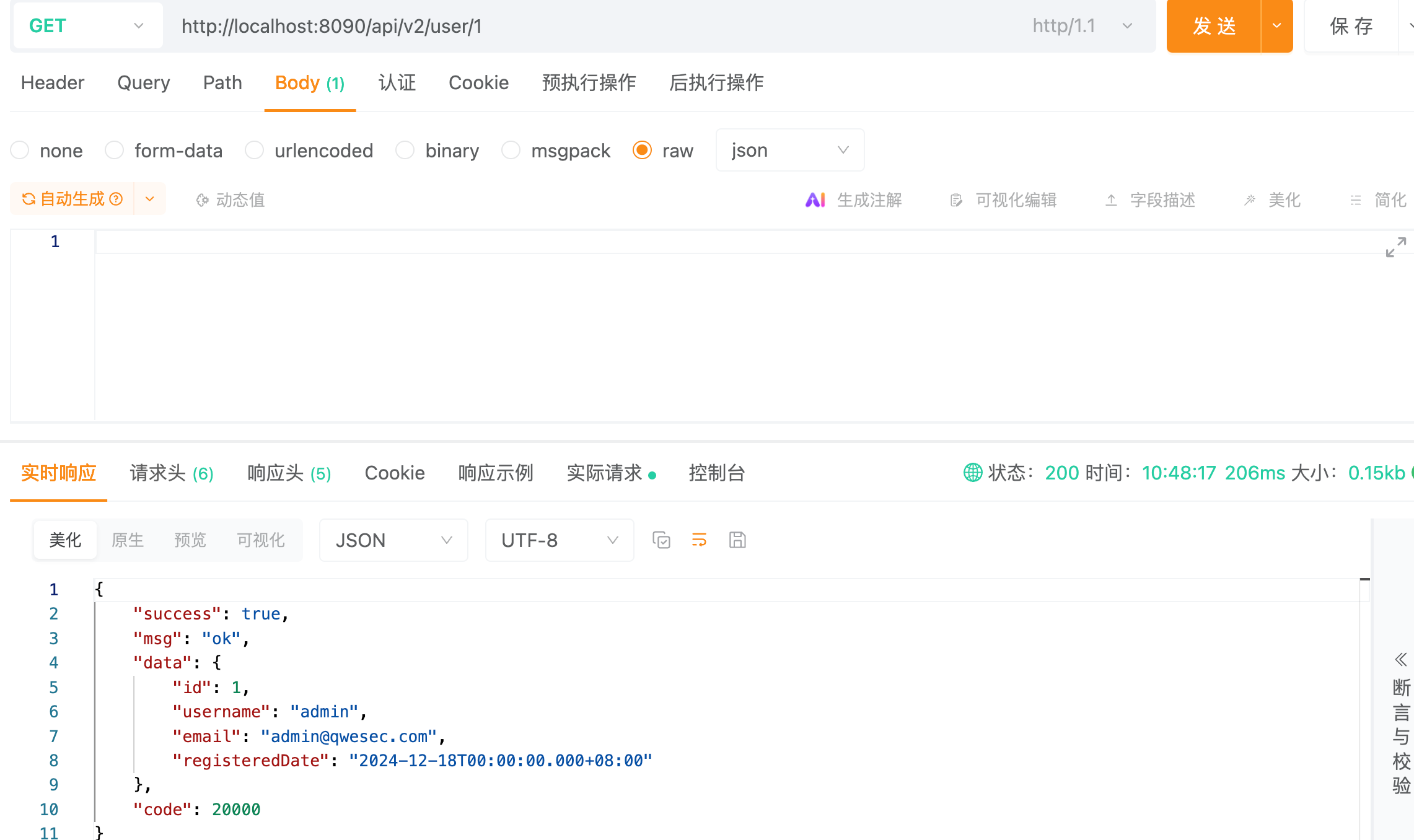The height and width of the screenshot is (840, 1414).
Task: Open the 请求头 (6) tab
Action: tap(172, 473)
